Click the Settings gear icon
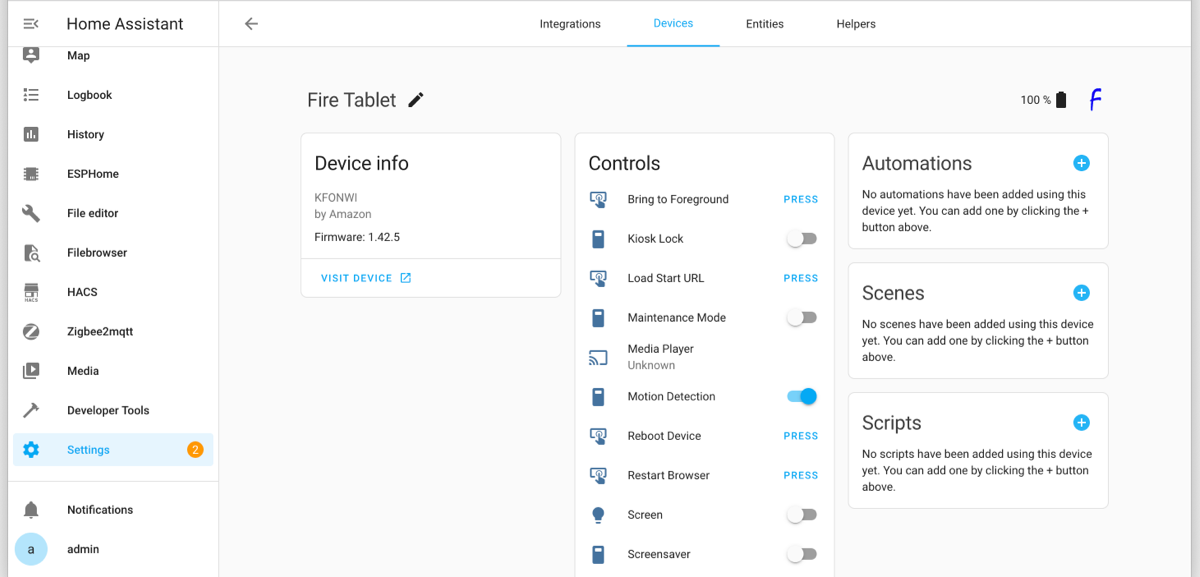The width and height of the screenshot is (1200, 577). [x=31, y=450]
